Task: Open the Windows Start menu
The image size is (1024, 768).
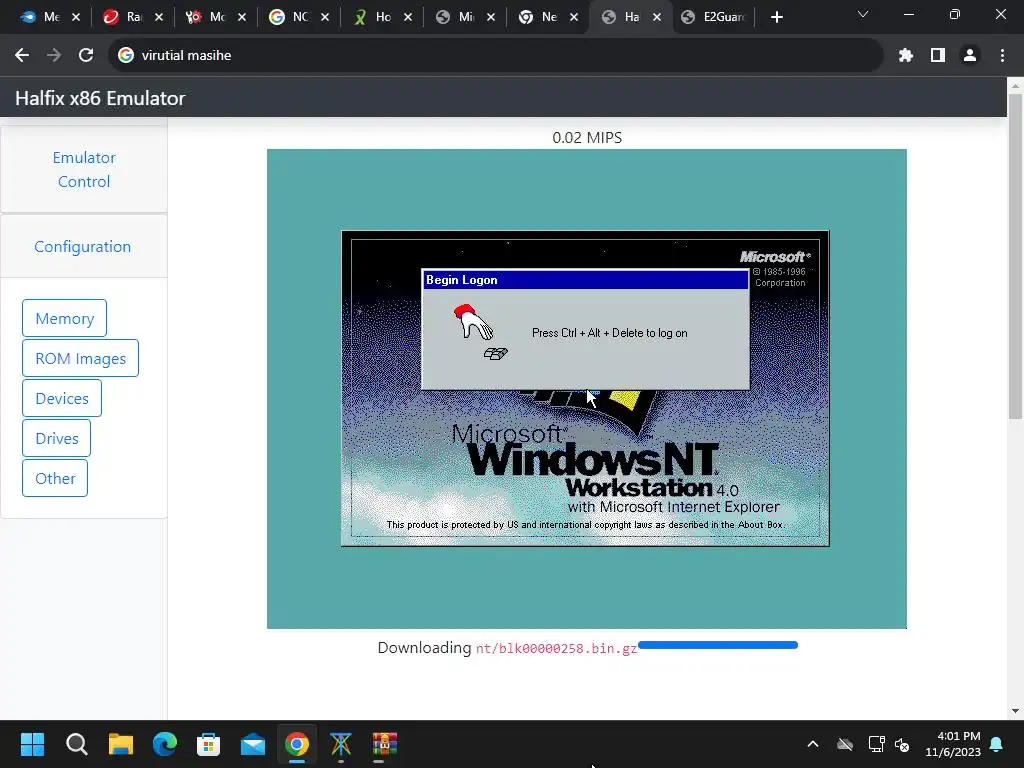Action: (32, 744)
